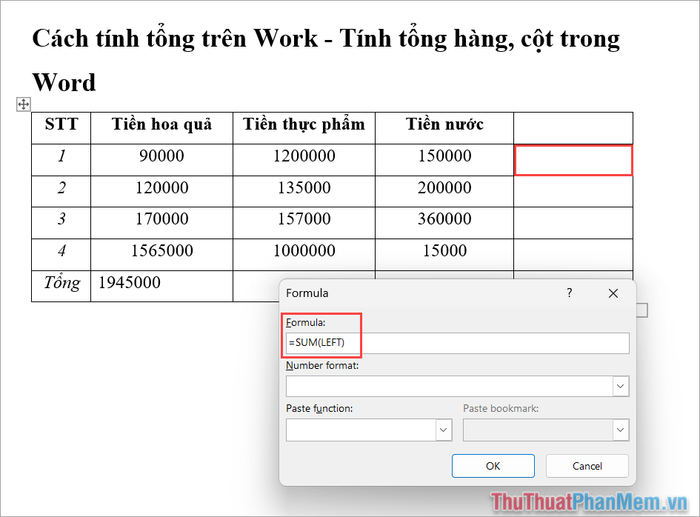Click the Tổng row label cell
The width and height of the screenshot is (700, 517).
(x=61, y=286)
